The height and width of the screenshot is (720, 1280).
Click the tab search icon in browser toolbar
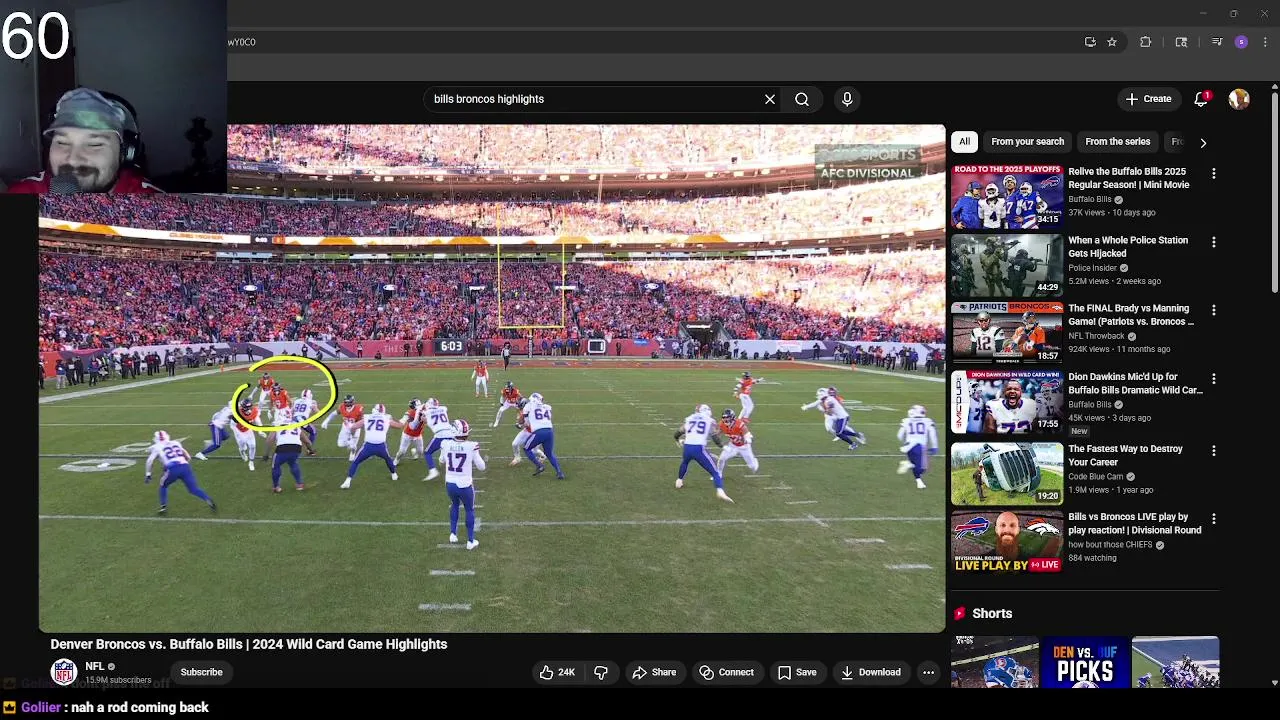1181,42
